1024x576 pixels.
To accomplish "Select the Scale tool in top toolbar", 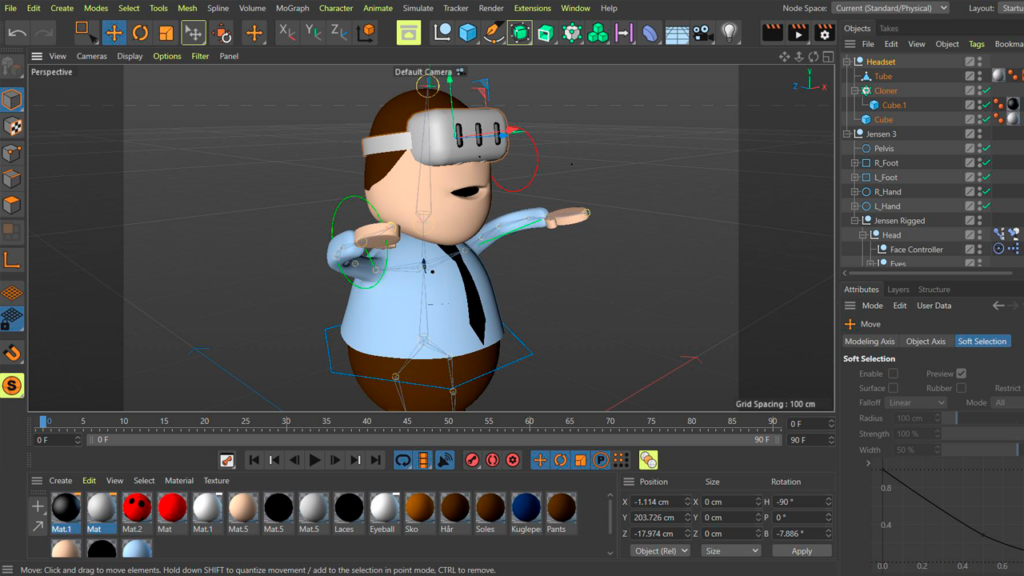I will point(166,33).
